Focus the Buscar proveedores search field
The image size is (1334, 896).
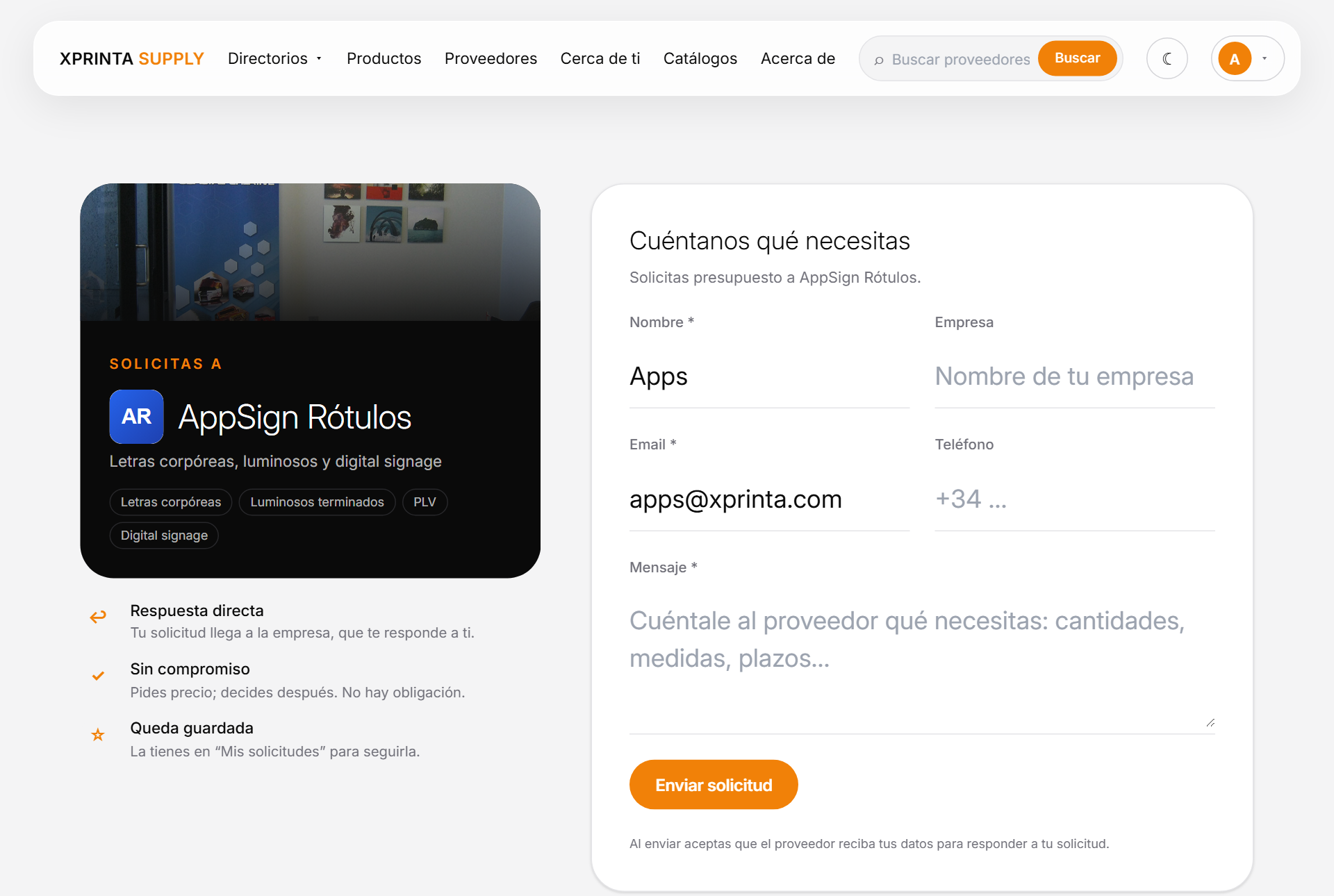[x=960, y=59]
